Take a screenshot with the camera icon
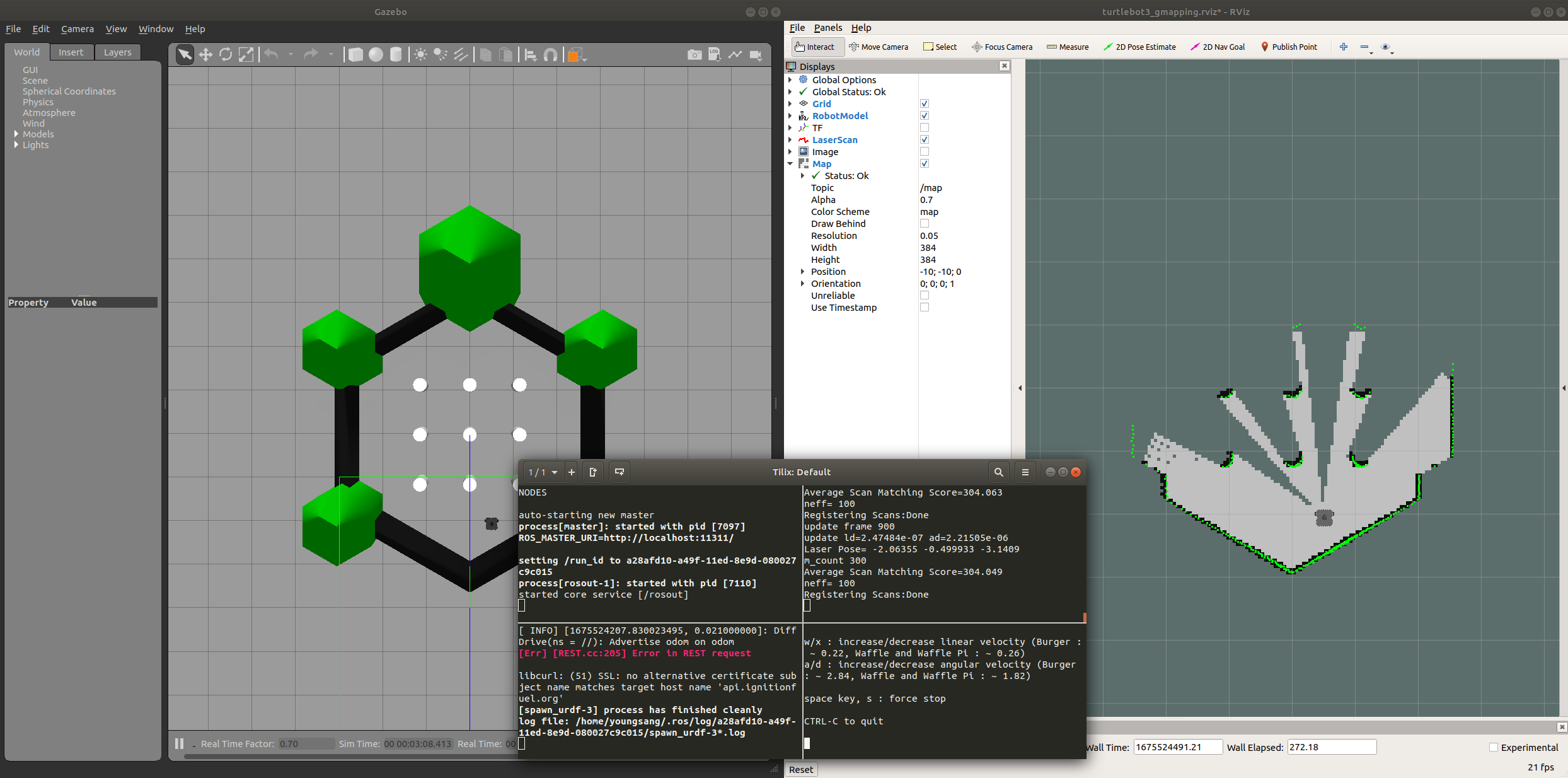 [x=694, y=55]
